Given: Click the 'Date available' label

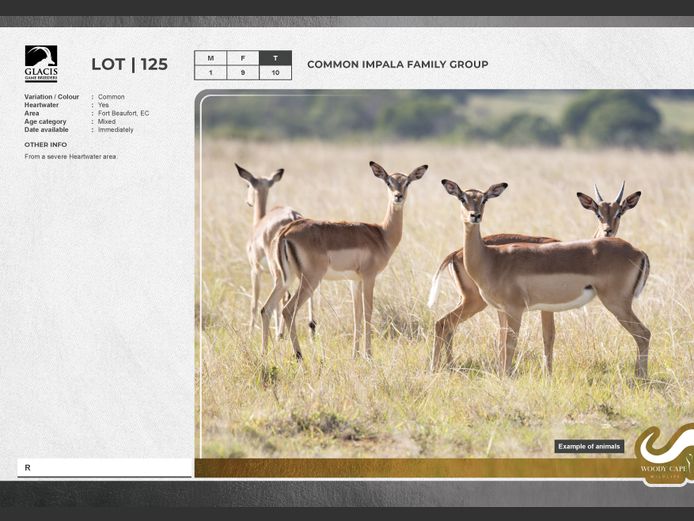Looking at the screenshot, I should point(46,130).
